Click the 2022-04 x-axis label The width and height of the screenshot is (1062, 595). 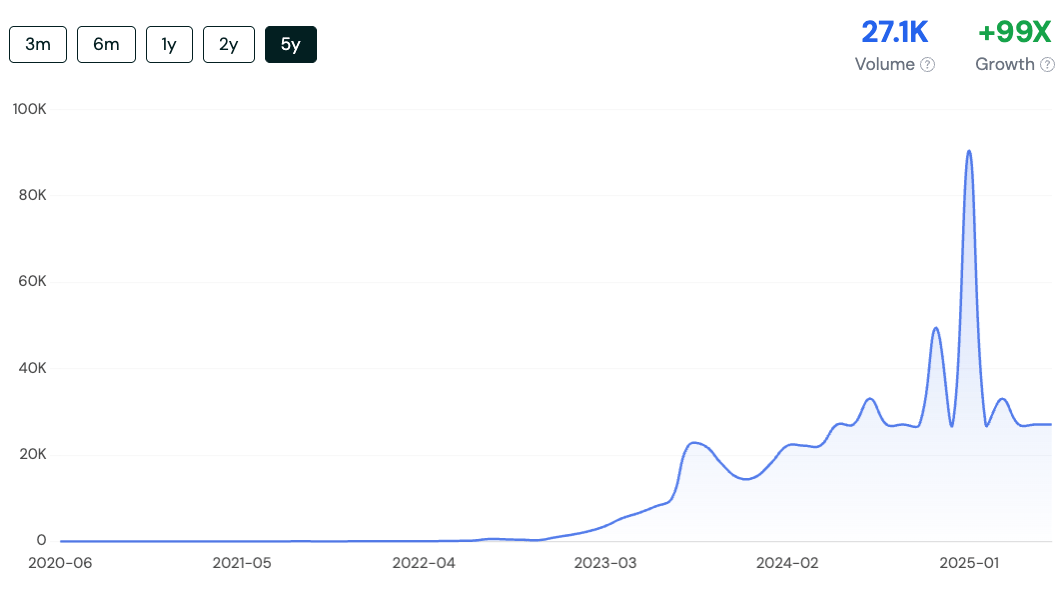(424, 563)
